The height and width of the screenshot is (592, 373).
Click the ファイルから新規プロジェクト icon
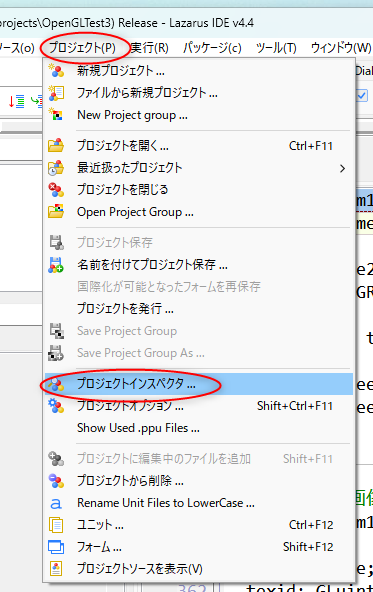[x=56, y=93]
